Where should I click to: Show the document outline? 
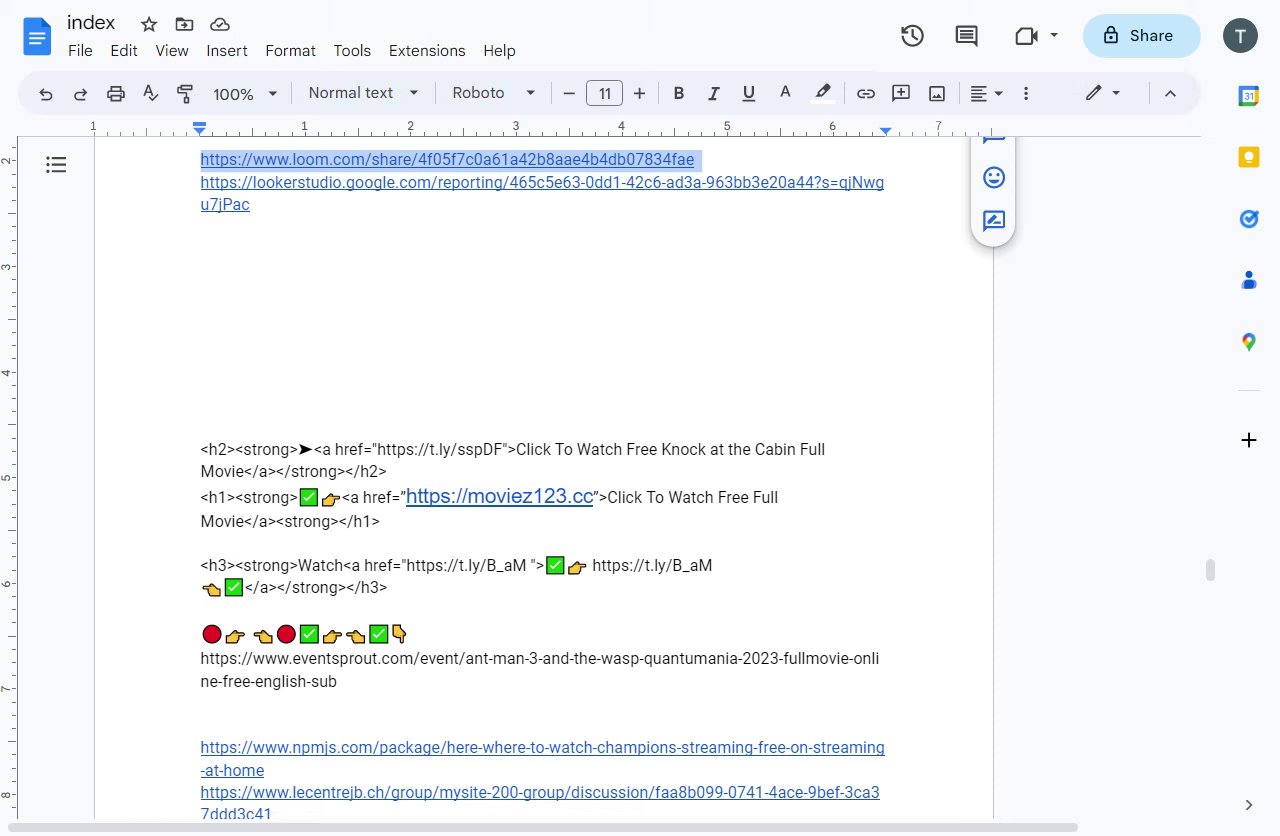coord(56,165)
